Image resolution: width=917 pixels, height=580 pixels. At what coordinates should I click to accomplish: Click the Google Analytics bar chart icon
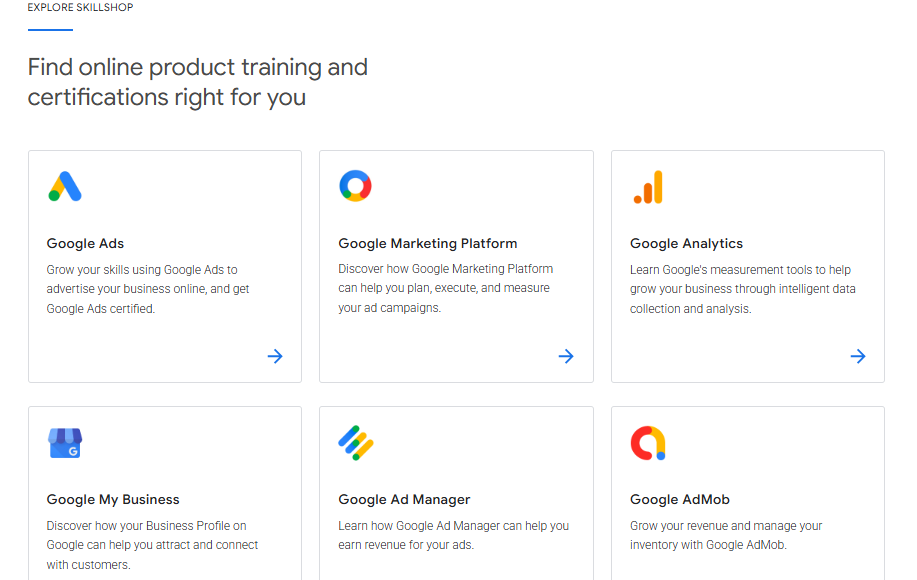pyautogui.click(x=648, y=187)
